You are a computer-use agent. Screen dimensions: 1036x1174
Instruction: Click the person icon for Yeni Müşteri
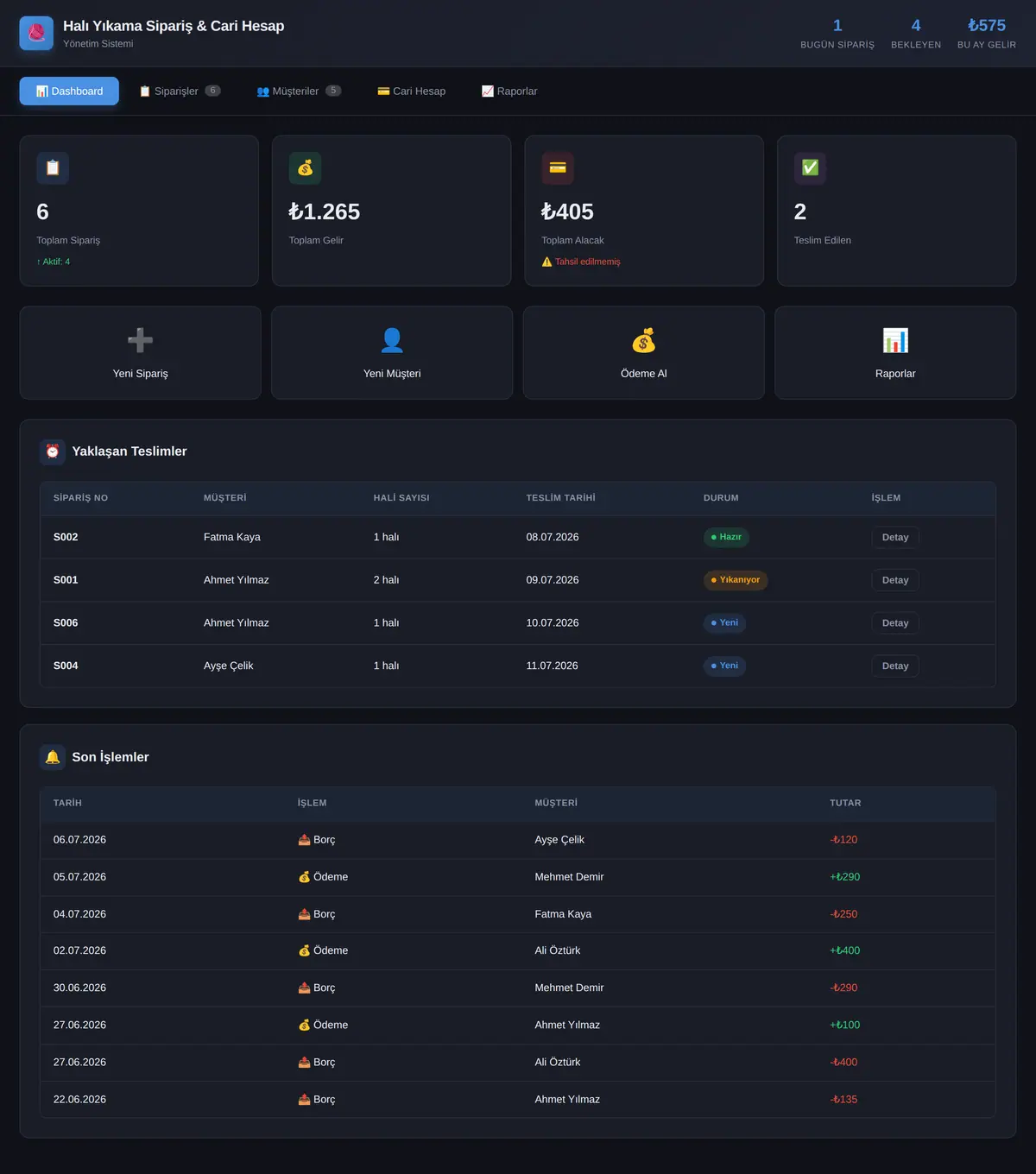tap(392, 340)
